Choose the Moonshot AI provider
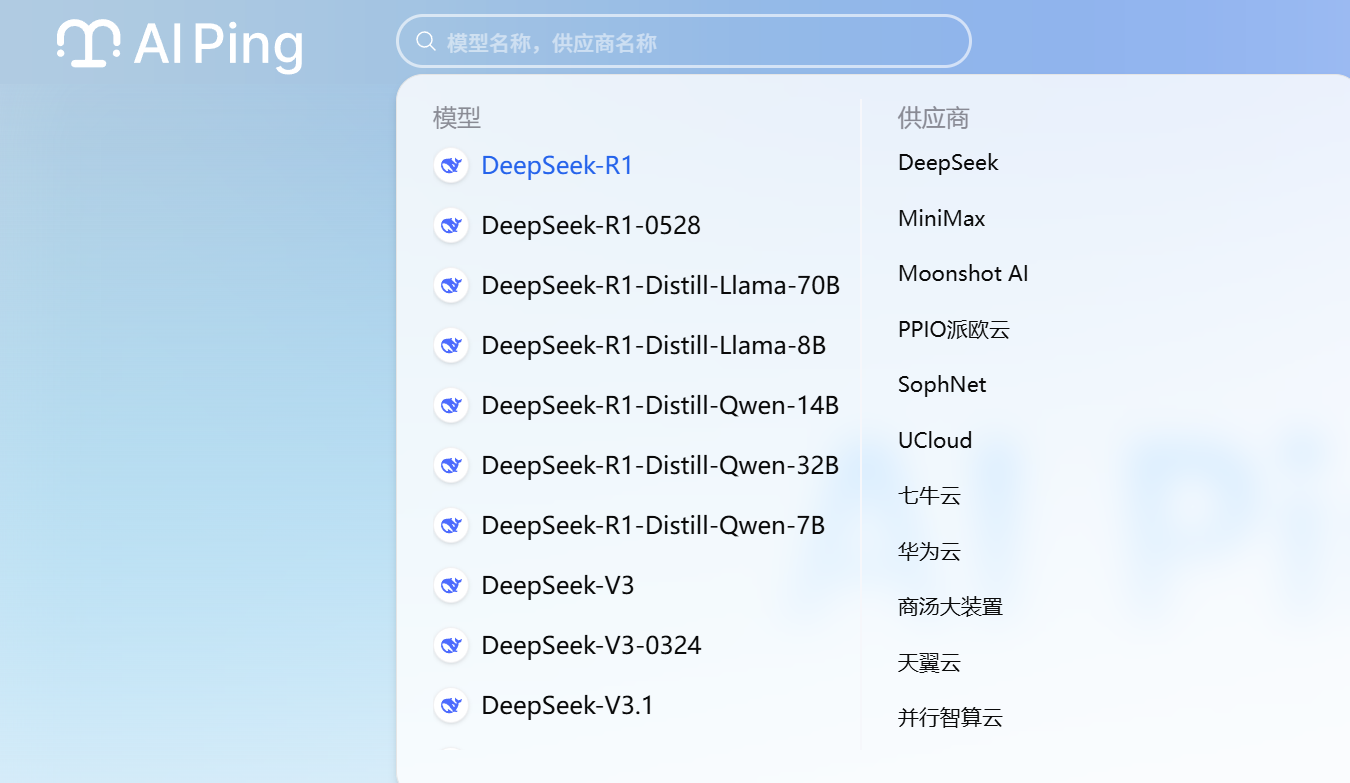This screenshot has width=1350, height=783. coord(963,274)
